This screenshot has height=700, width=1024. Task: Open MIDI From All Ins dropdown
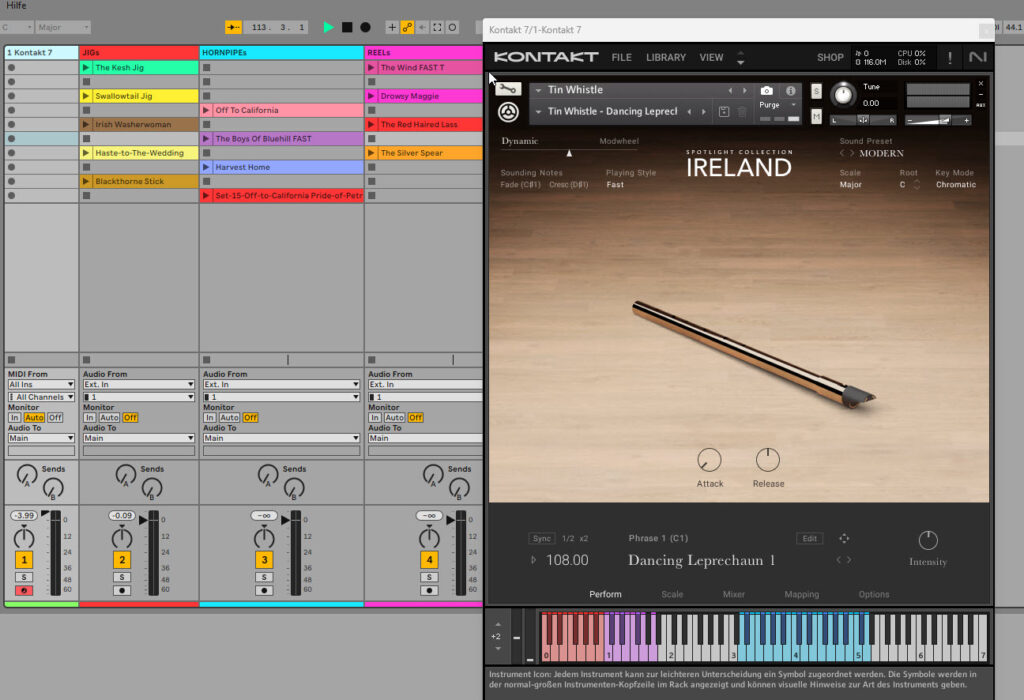tap(41, 385)
